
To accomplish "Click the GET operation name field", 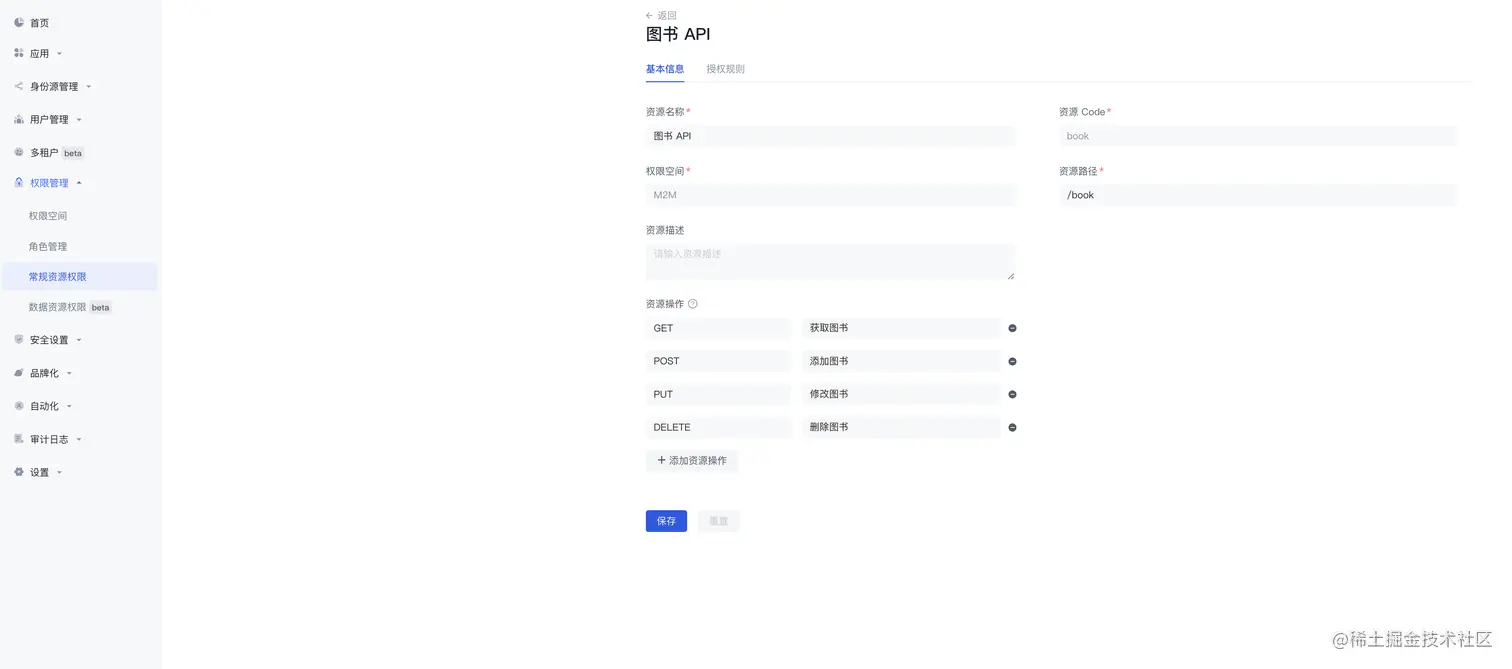I will pyautogui.click(x=718, y=328).
